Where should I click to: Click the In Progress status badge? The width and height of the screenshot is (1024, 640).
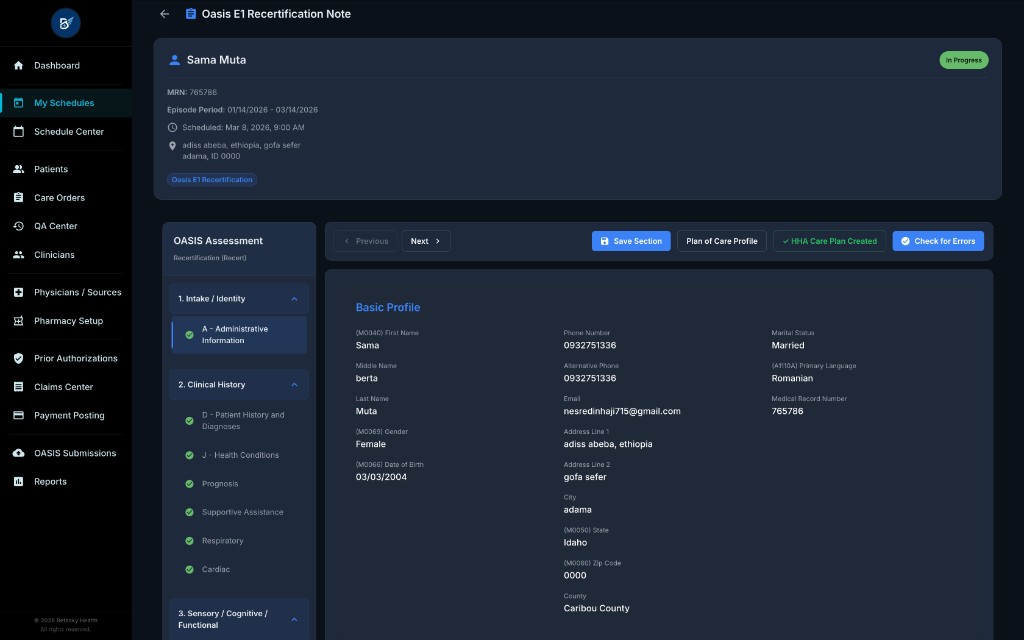[x=963, y=60]
